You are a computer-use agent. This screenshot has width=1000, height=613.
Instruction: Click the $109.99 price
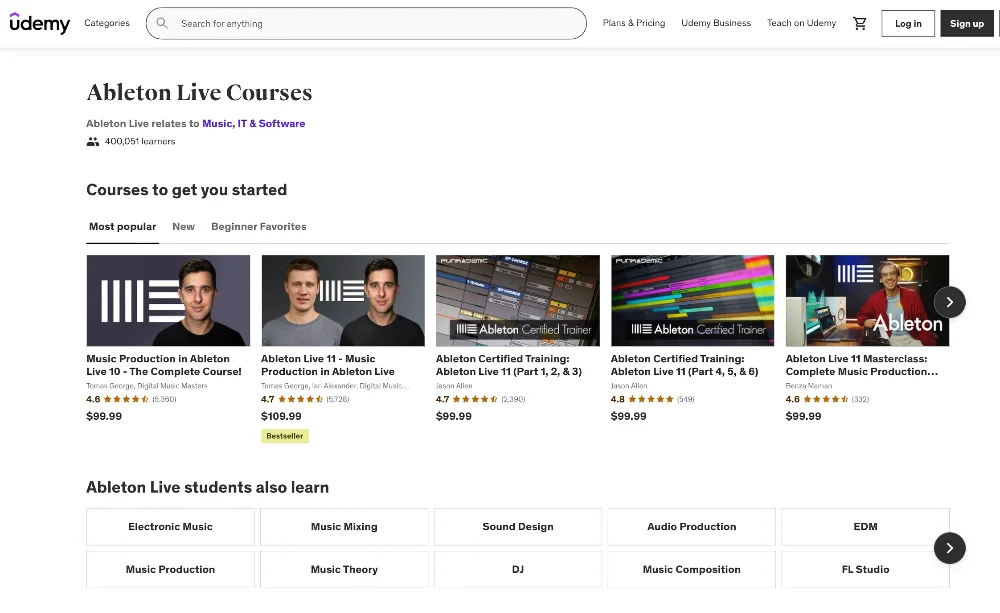tap(281, 416)
